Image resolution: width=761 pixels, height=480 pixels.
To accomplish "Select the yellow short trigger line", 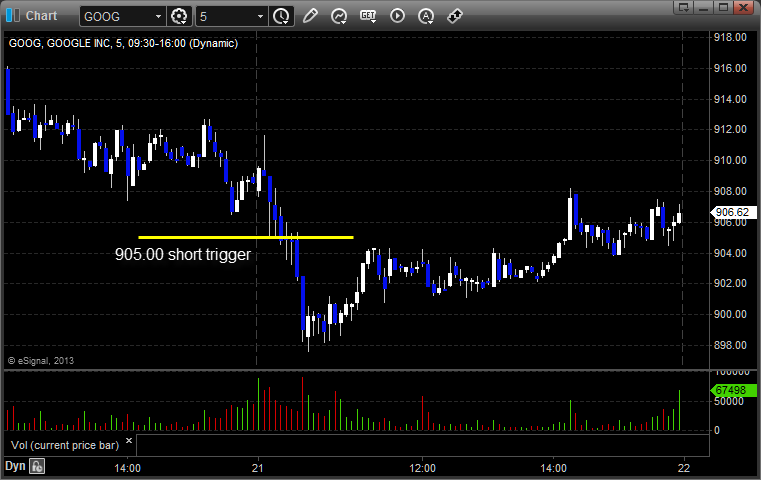I will [246, 237].
